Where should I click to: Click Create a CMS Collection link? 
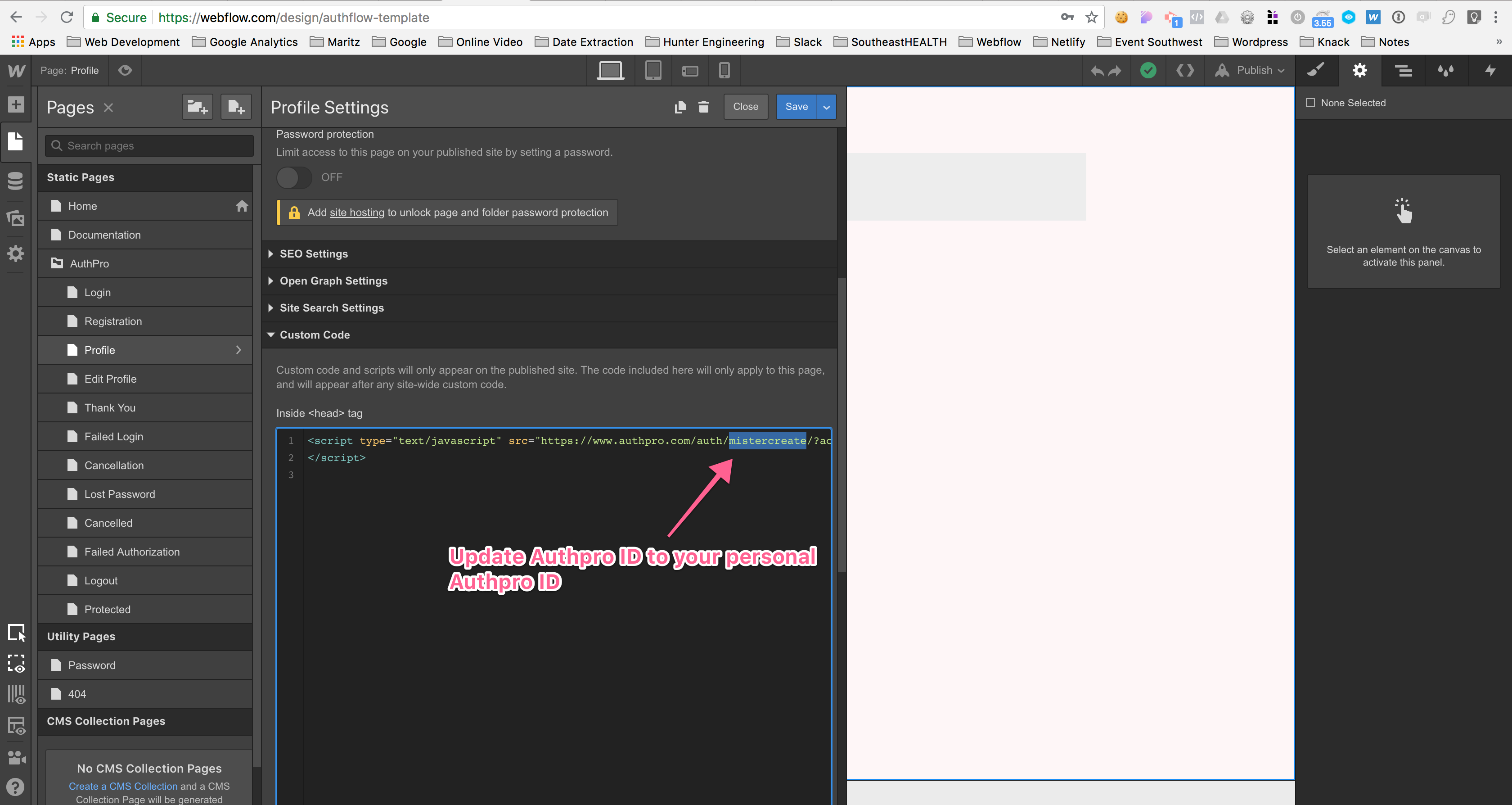[x=123, y=786]
